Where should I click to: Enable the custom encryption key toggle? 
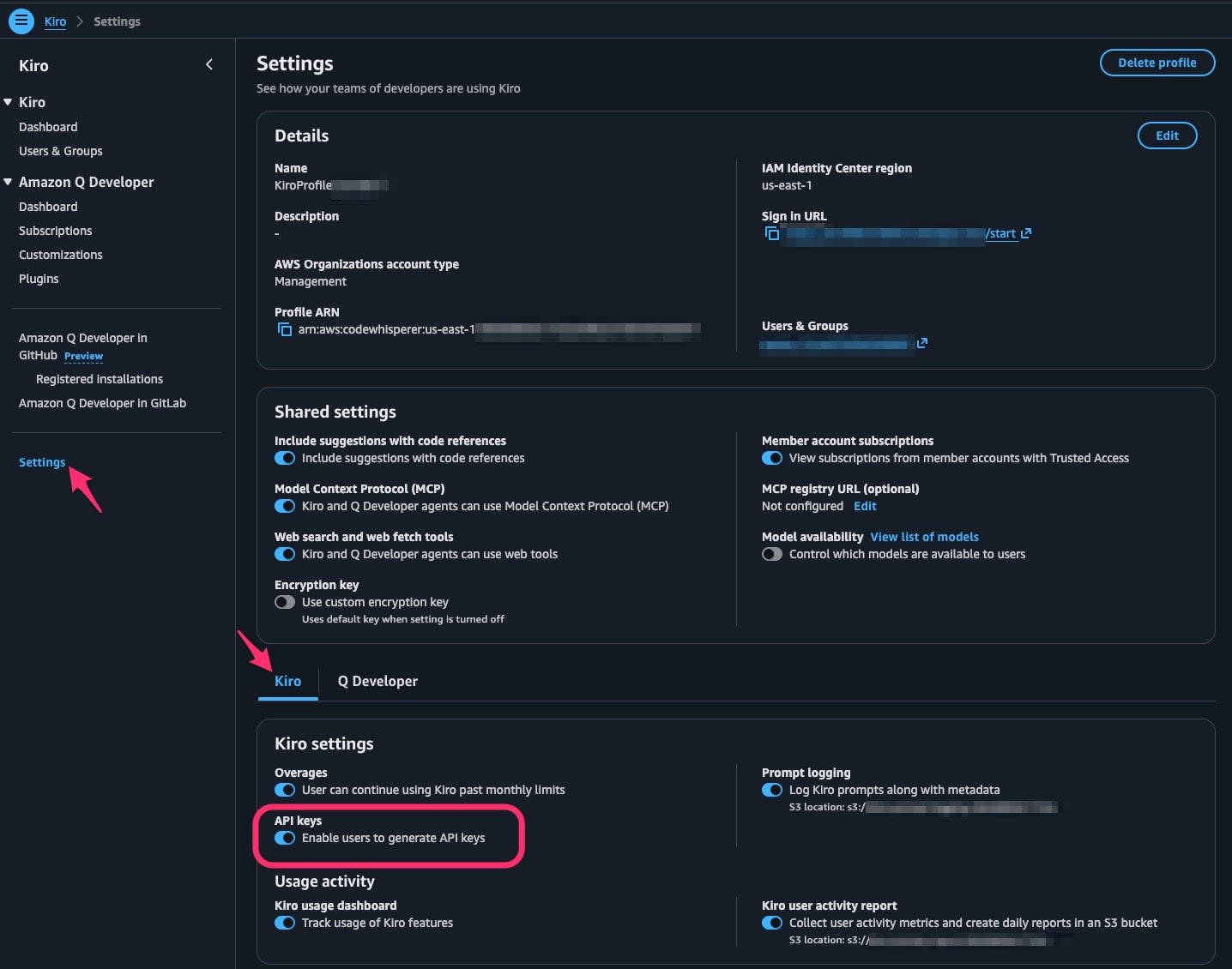[x=284, y=602]
